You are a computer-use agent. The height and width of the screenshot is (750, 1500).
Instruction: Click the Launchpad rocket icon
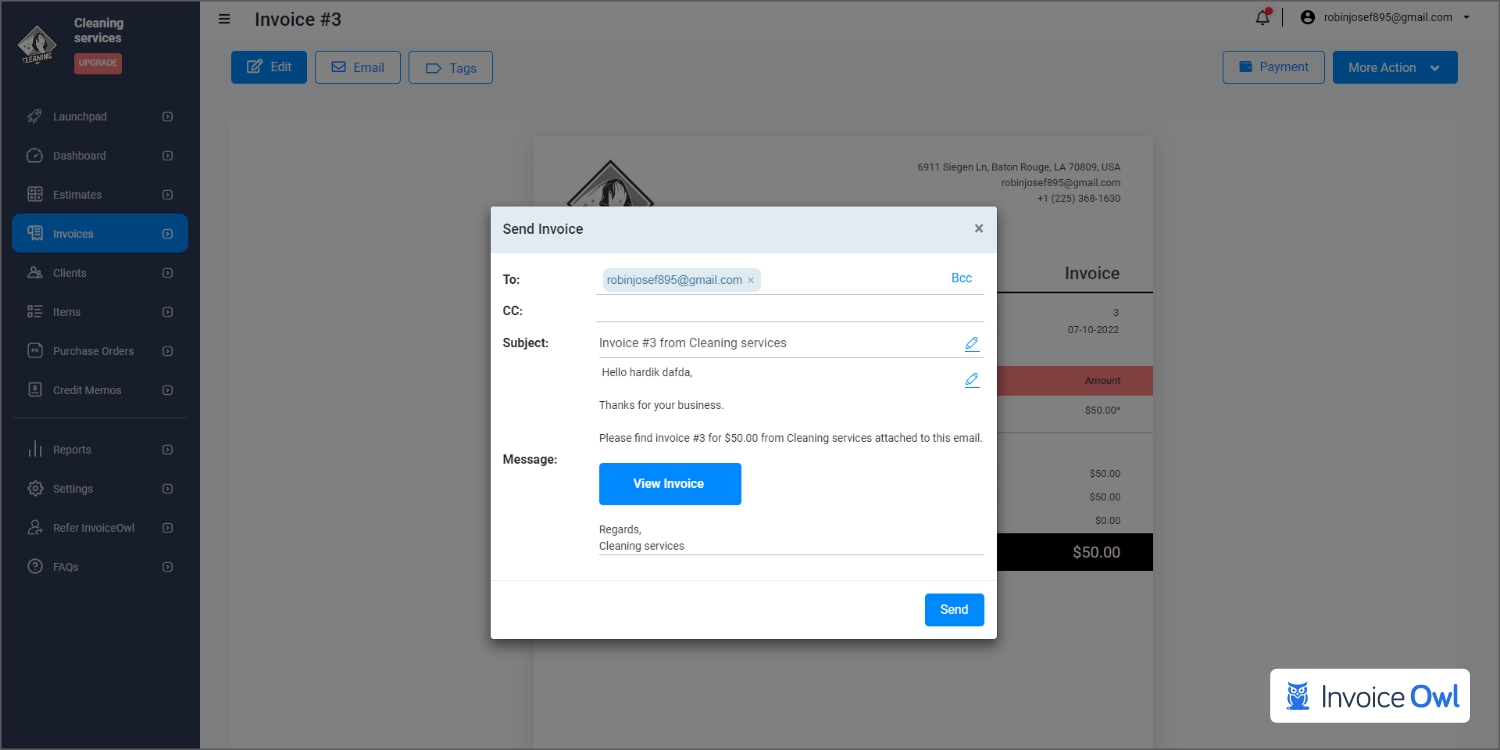click(x=35, y=117)
